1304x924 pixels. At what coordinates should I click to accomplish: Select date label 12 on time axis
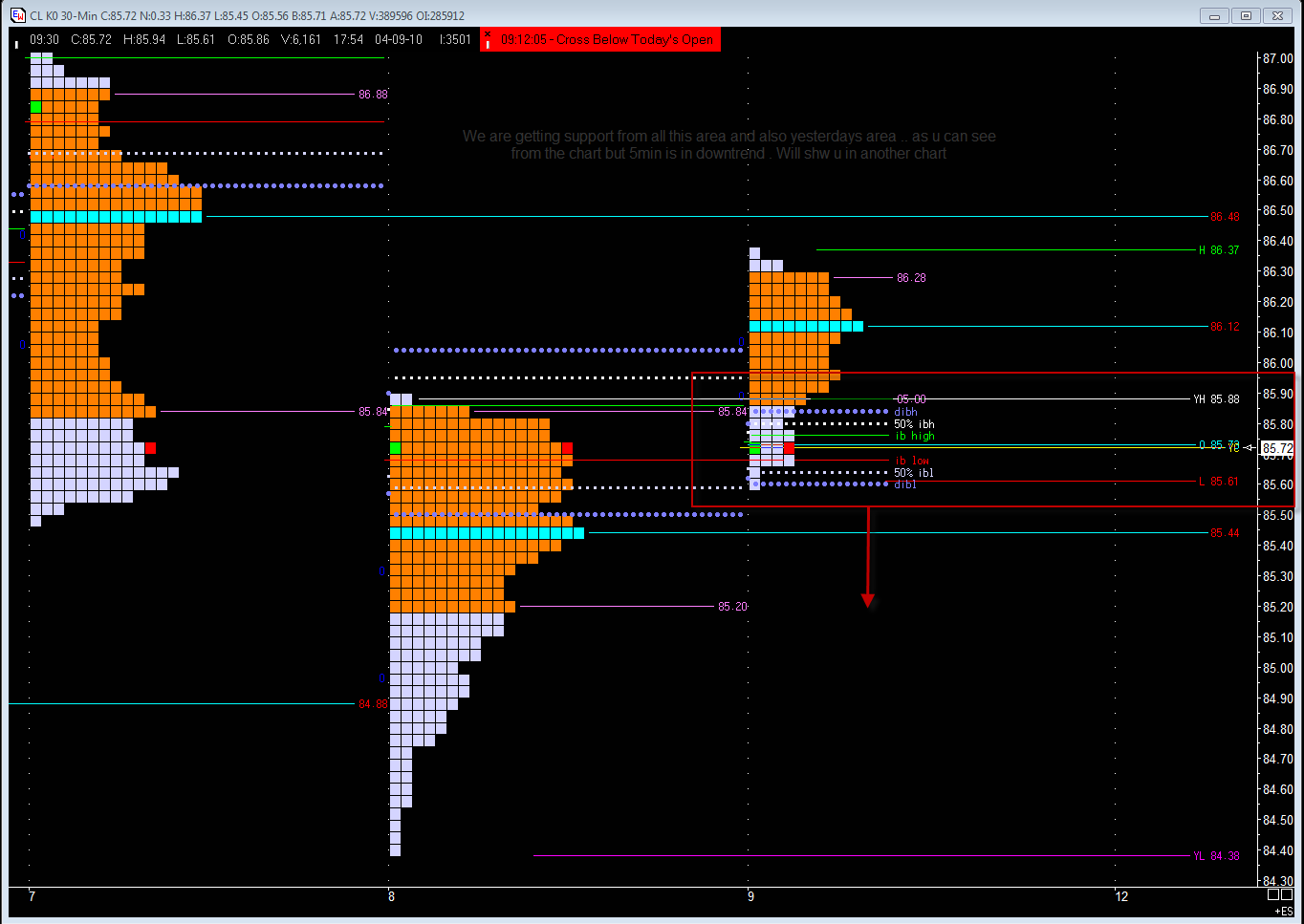pyautogui.click(x=1121, y=896)
